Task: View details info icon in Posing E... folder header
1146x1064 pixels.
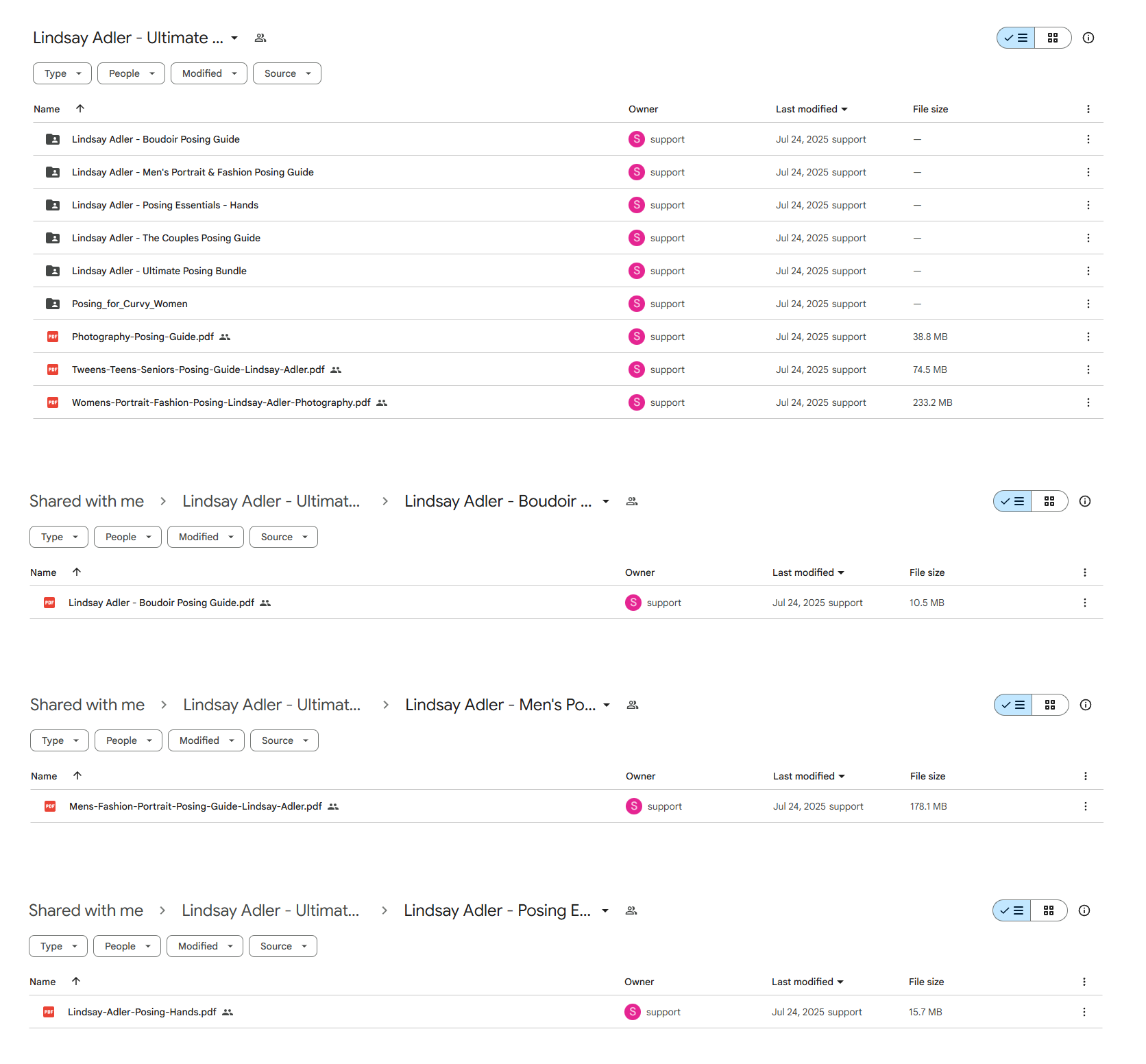Action: (1084, 910)
